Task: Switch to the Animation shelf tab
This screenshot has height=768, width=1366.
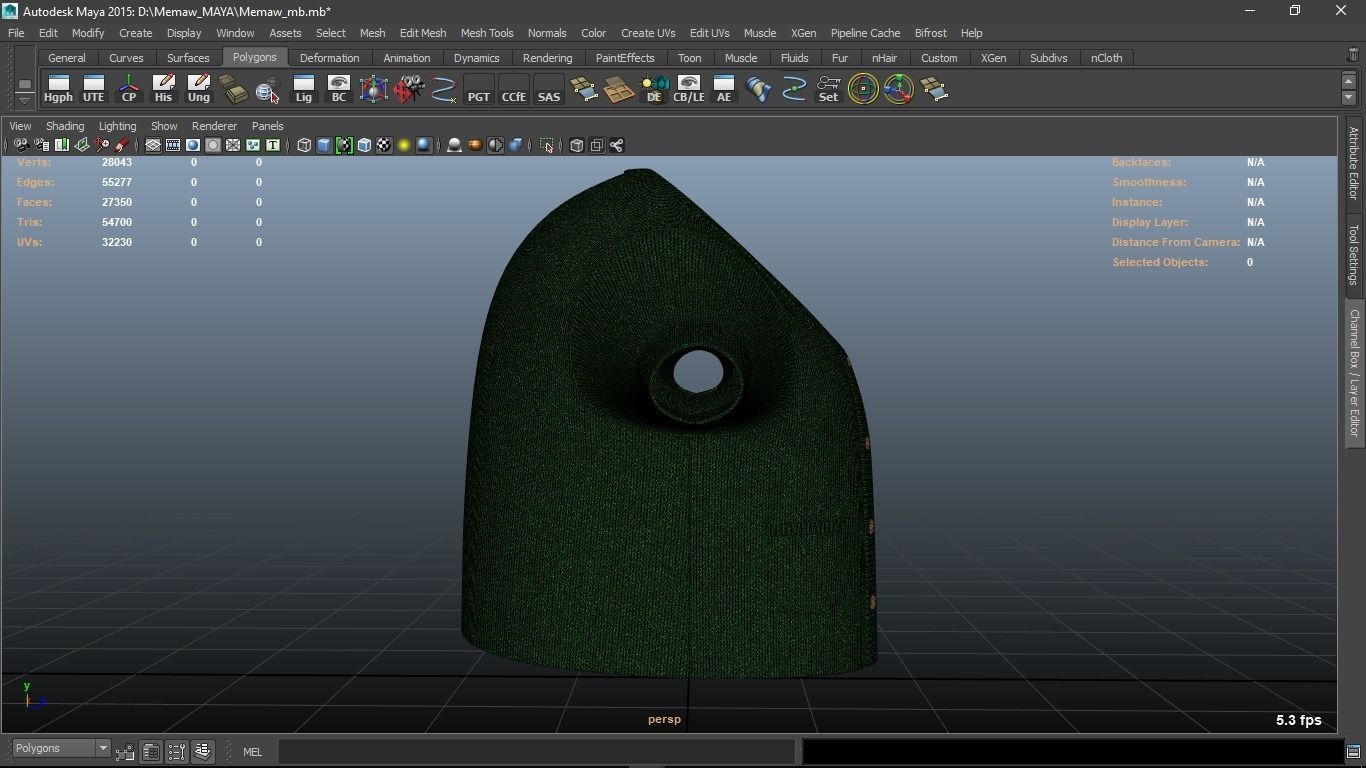Action: pos(407,58)
